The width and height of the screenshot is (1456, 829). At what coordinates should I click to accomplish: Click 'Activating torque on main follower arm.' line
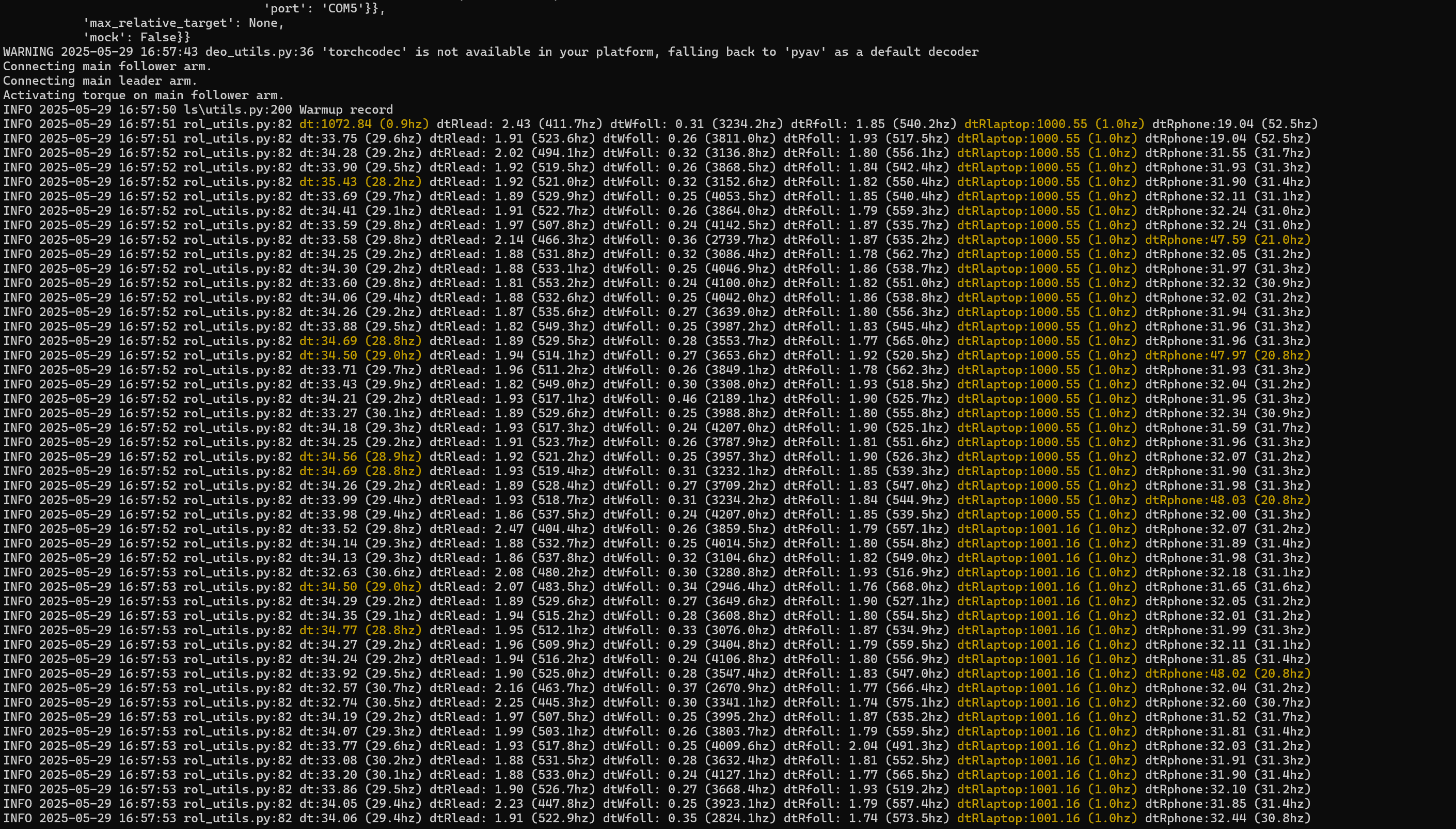[143, 95]
